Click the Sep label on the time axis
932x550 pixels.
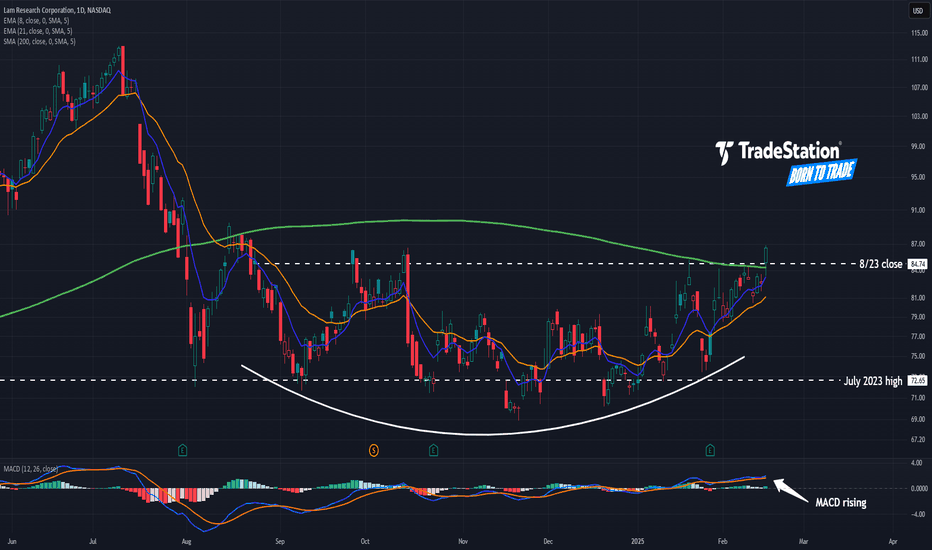tap(280, 542)
